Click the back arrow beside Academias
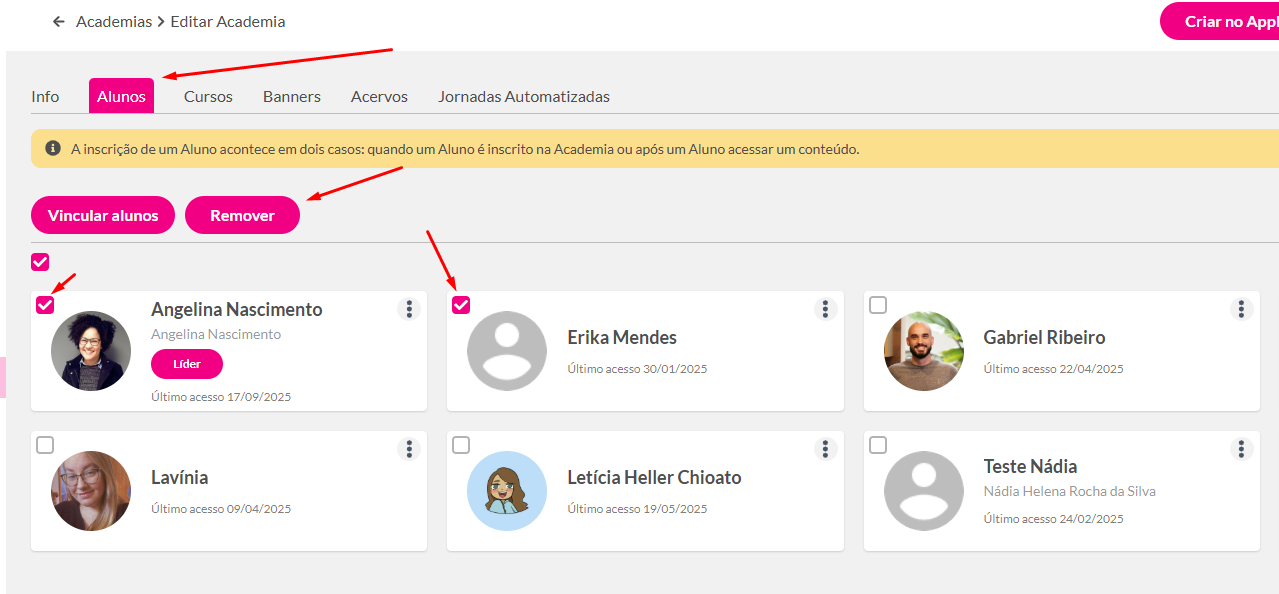Screen dimensions: 1279x594 tap(59, 21)
